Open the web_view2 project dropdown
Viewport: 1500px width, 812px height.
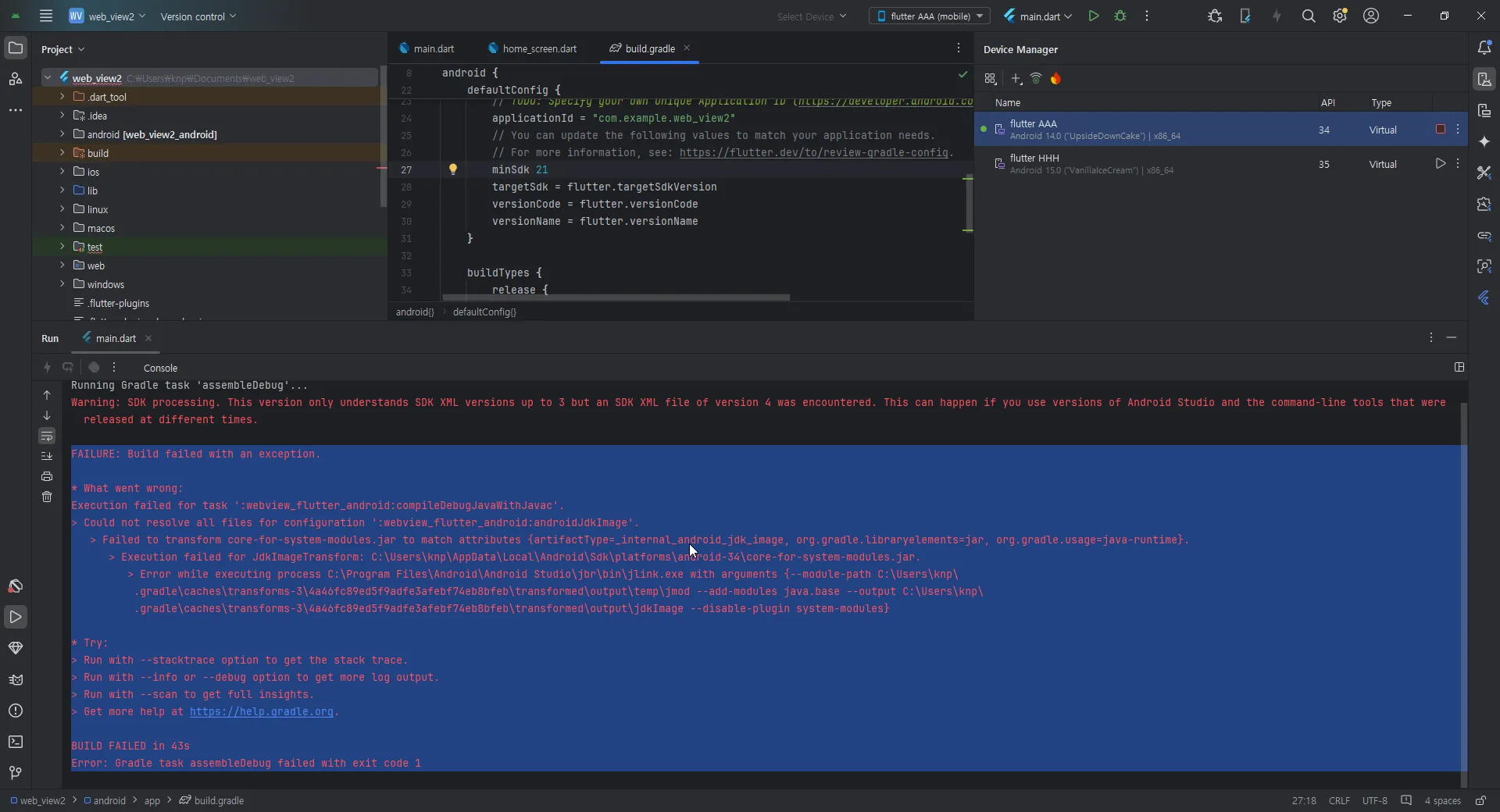pos(107,16)
